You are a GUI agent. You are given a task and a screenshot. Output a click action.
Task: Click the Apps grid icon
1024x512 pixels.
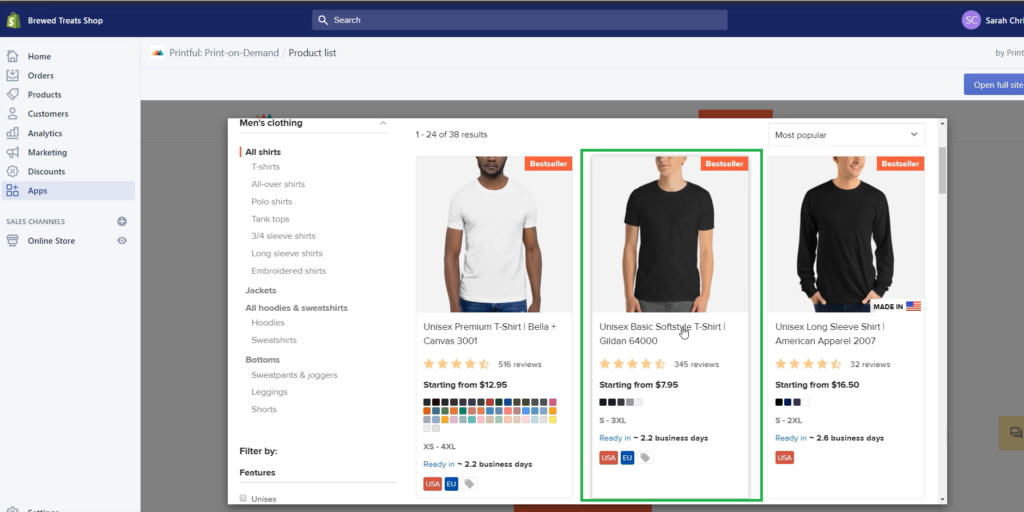(x=12, y=191)
